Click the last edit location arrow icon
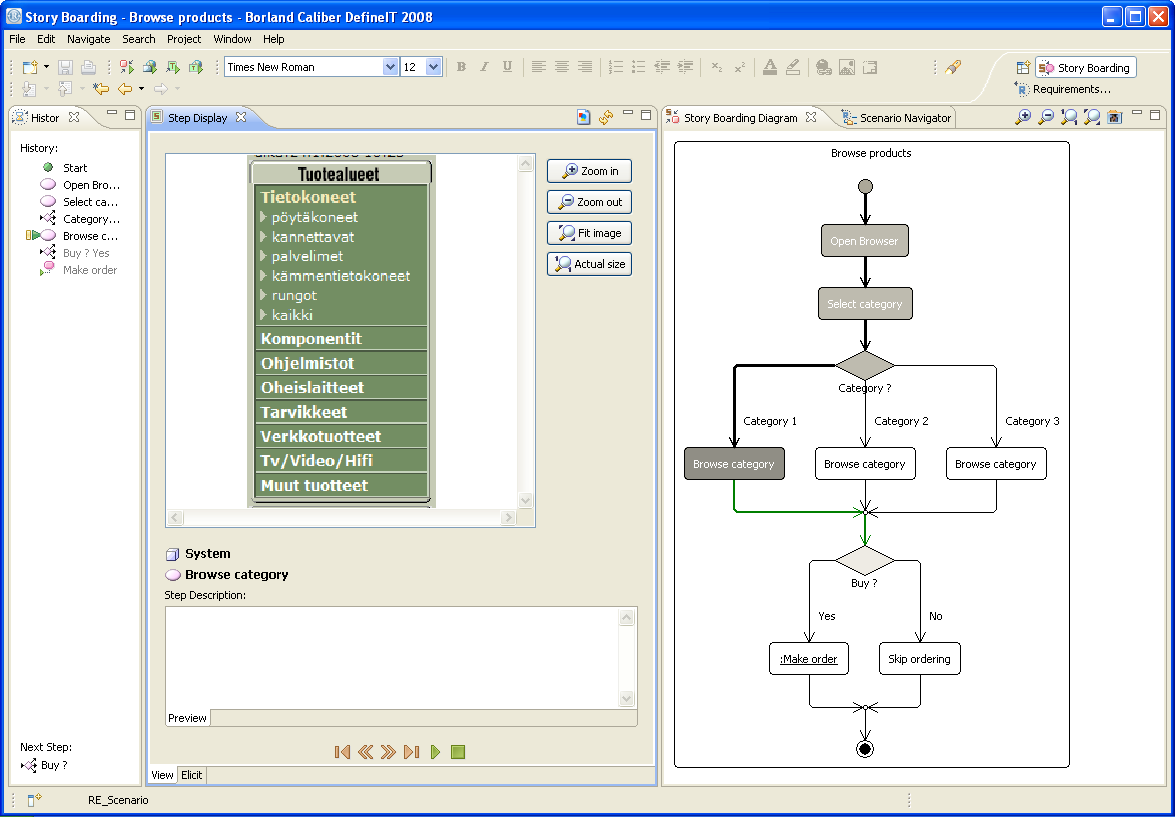Screen dimensions: 1175x817 coord(101,88)
